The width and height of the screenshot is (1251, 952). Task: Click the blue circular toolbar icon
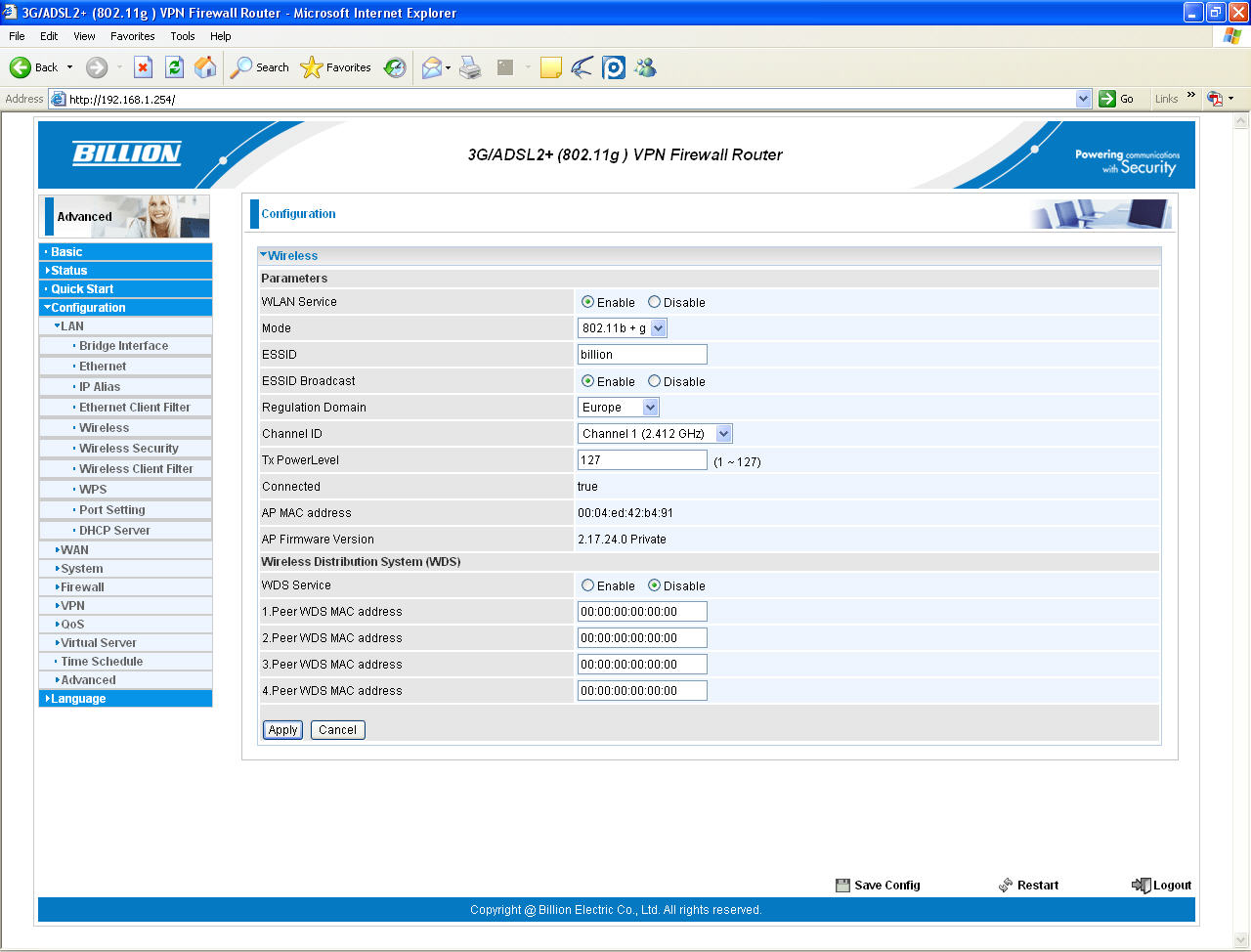tap(614, 67)
